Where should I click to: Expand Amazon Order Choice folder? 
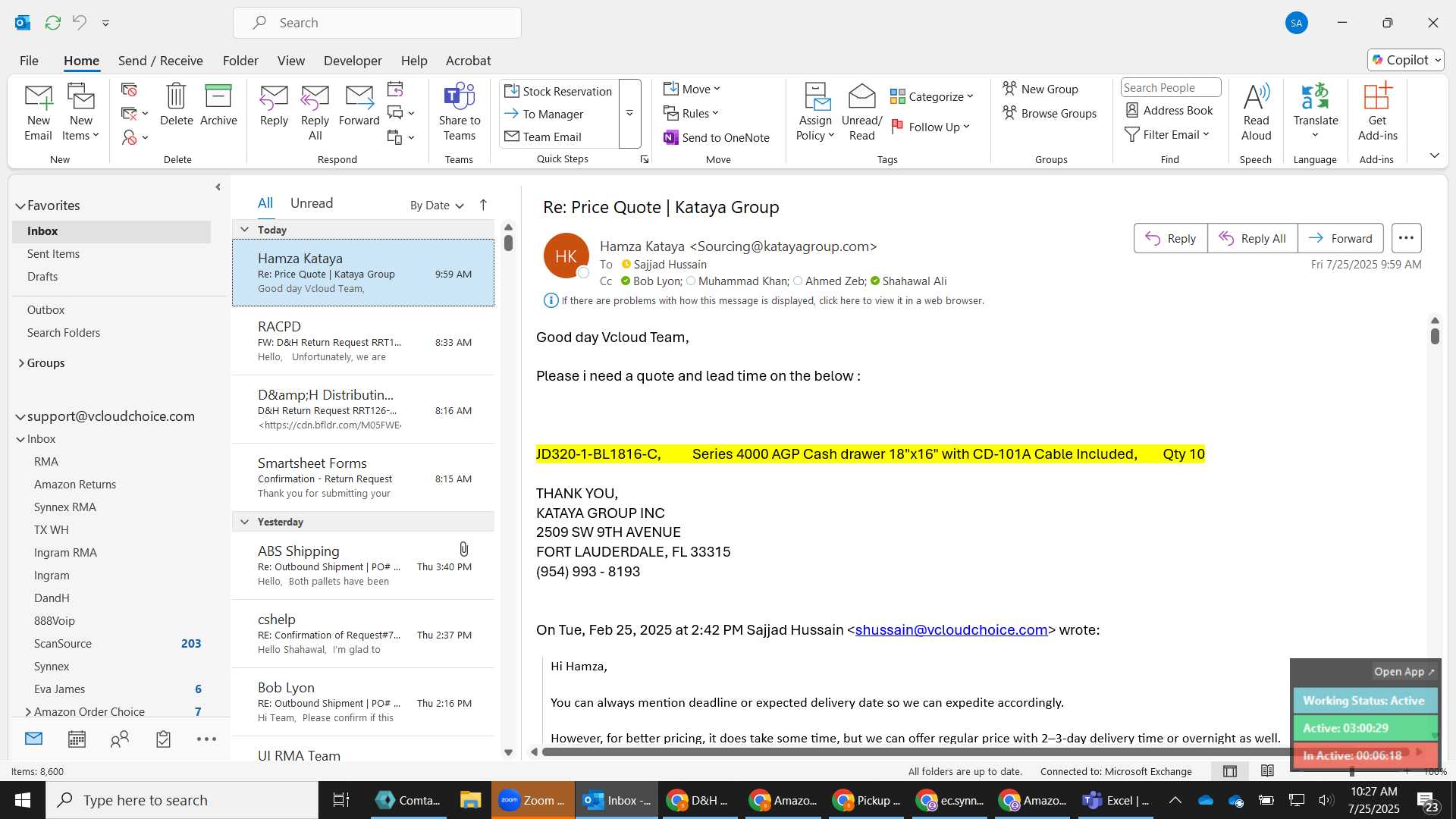28,711
